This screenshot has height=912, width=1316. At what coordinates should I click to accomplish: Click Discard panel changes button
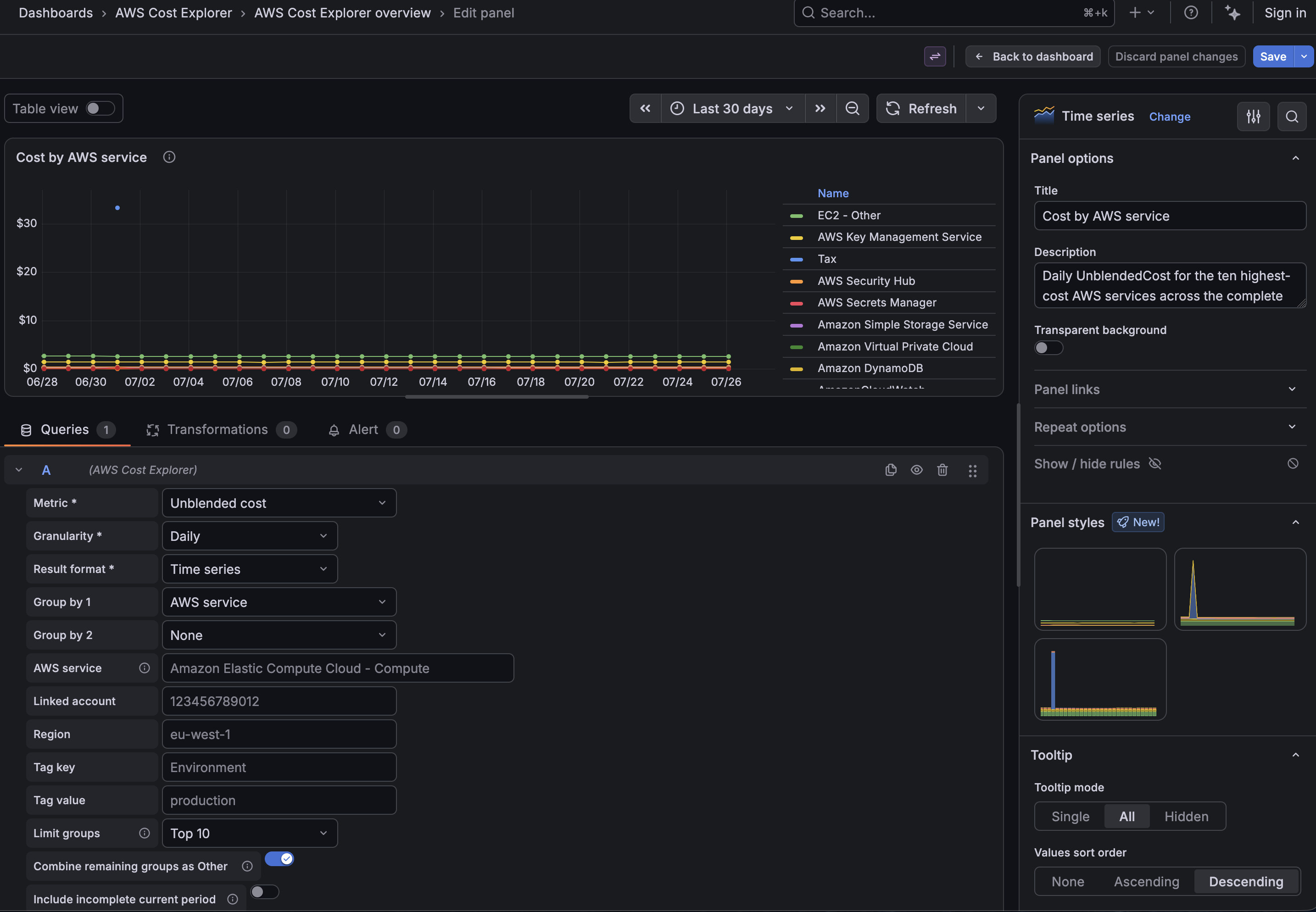point(1177,56)
